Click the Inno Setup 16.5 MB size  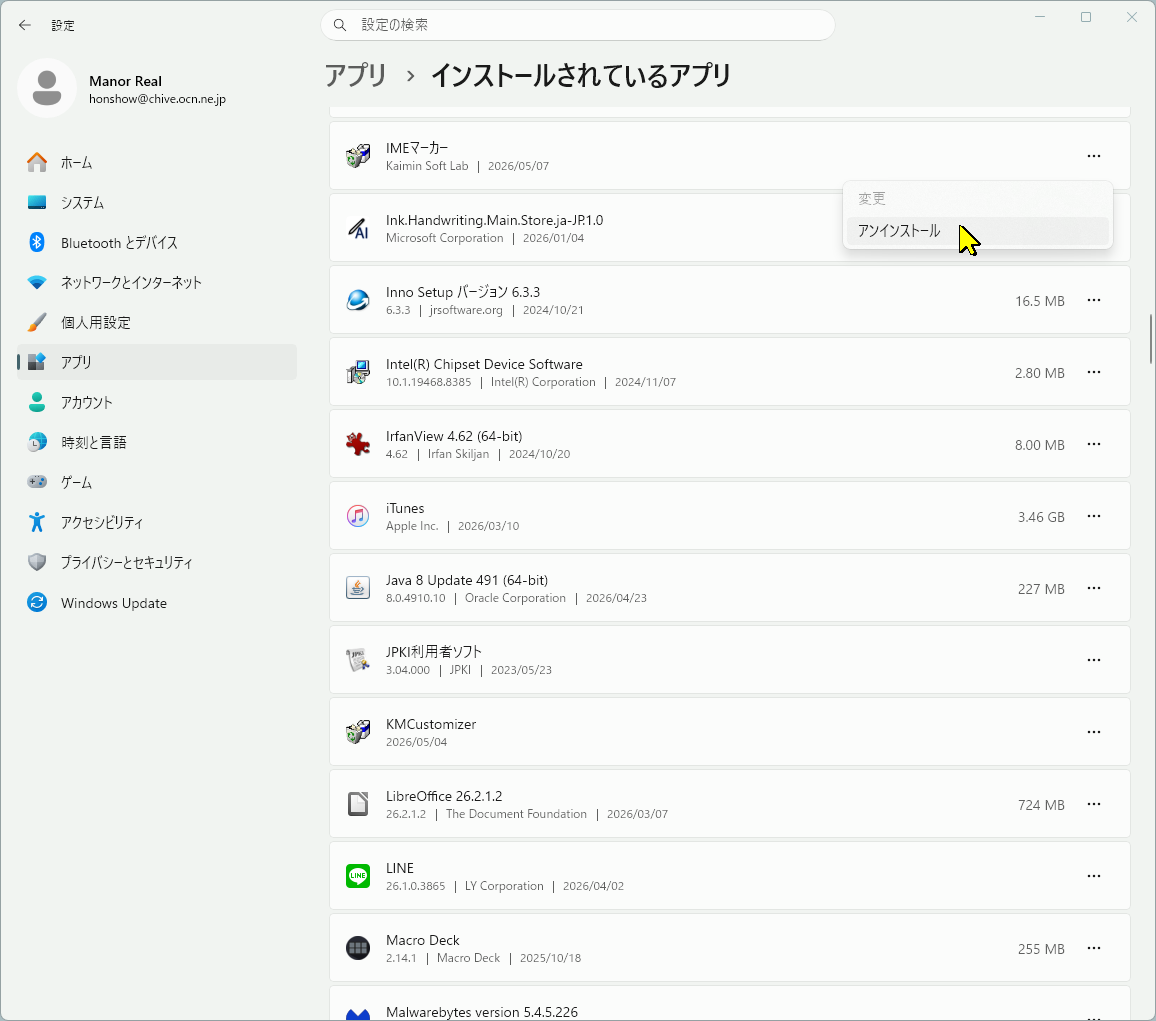pos(1040,301)
